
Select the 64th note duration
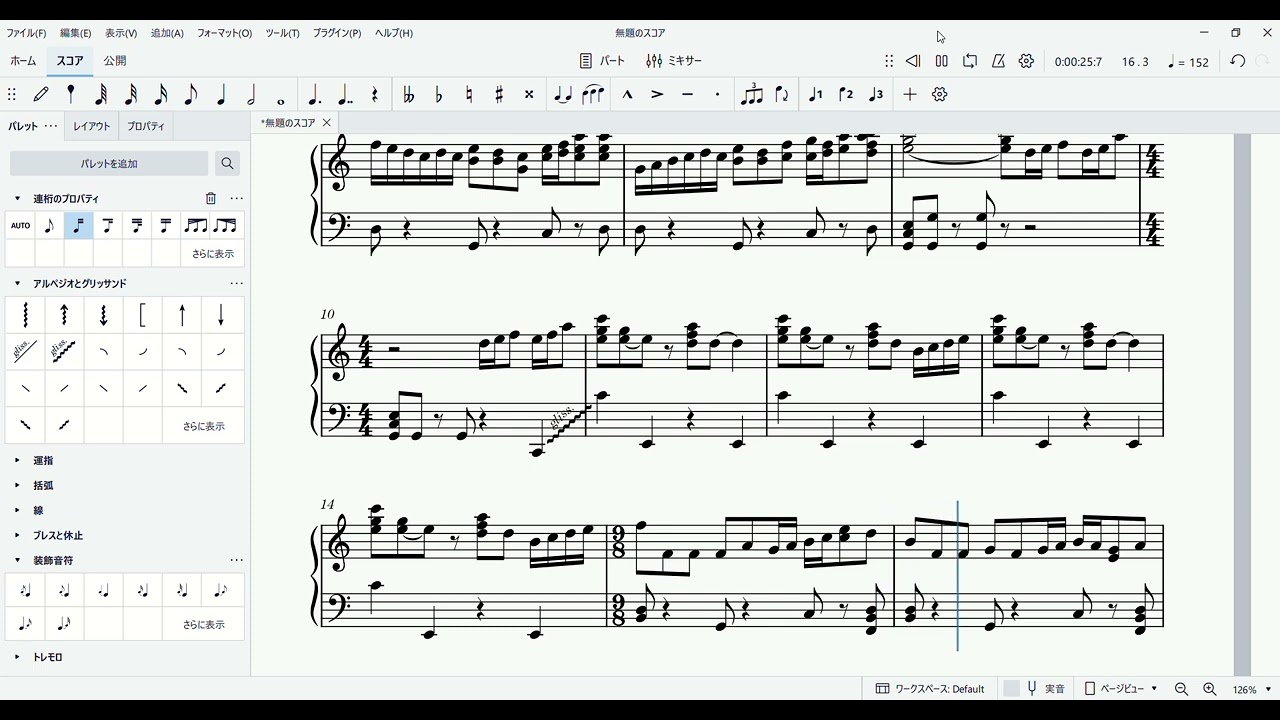pyautogui.click(x=101, y=95)
